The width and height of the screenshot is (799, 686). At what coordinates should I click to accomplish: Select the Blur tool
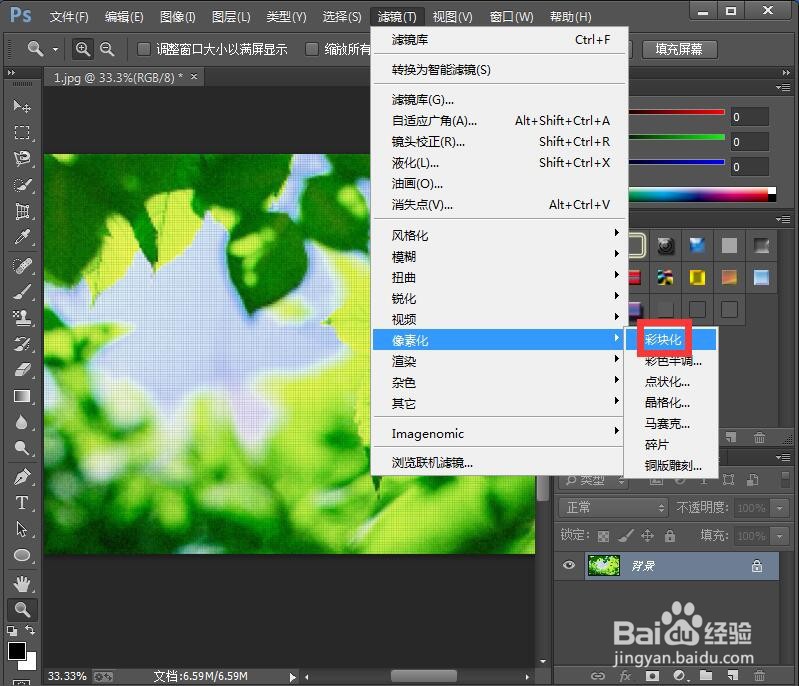(x=21, y=423)
